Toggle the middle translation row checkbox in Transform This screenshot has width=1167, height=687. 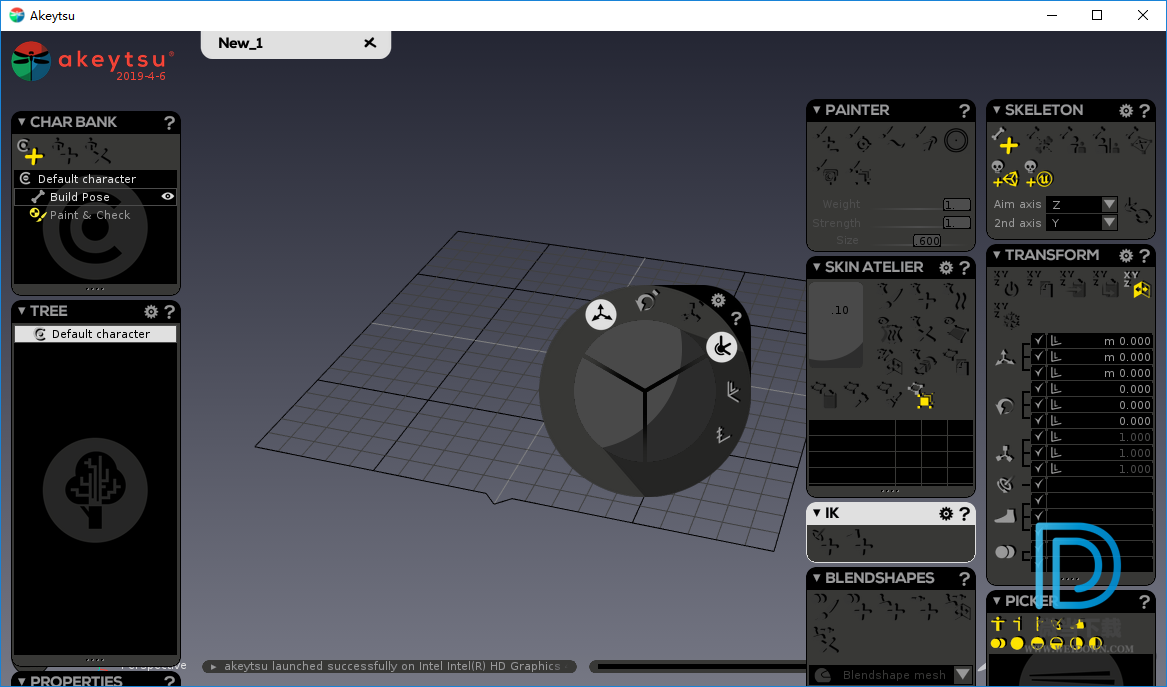point(1039,357)
